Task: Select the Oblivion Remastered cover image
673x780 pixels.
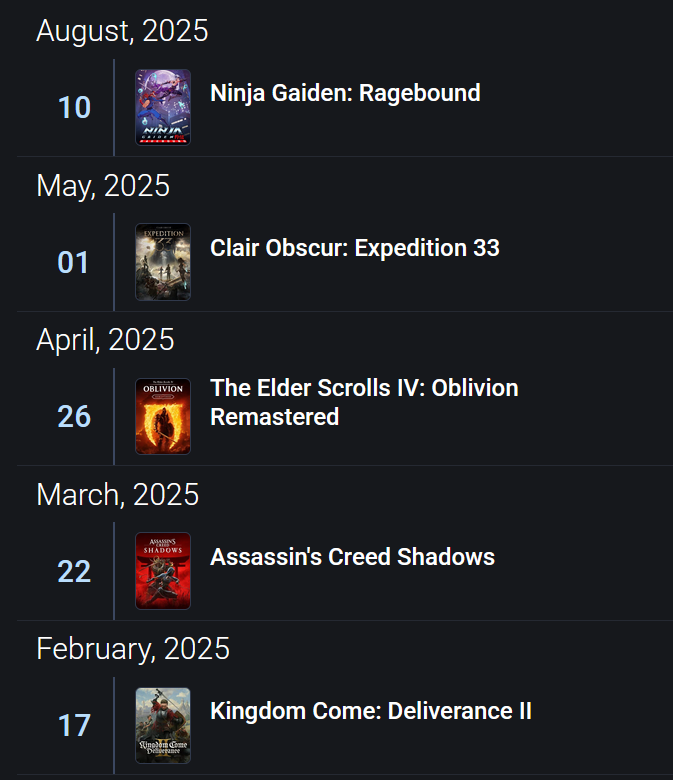Action: 163,416
